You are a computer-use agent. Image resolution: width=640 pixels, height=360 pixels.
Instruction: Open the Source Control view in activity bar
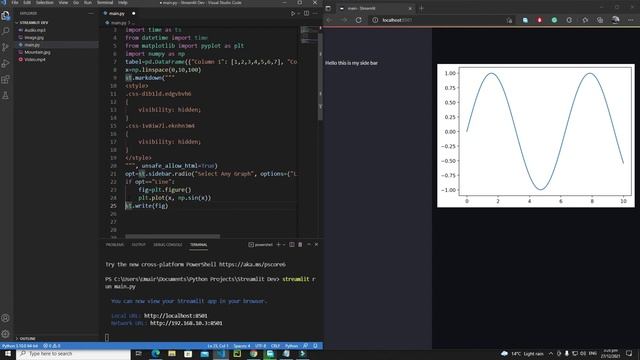(6, 47)
